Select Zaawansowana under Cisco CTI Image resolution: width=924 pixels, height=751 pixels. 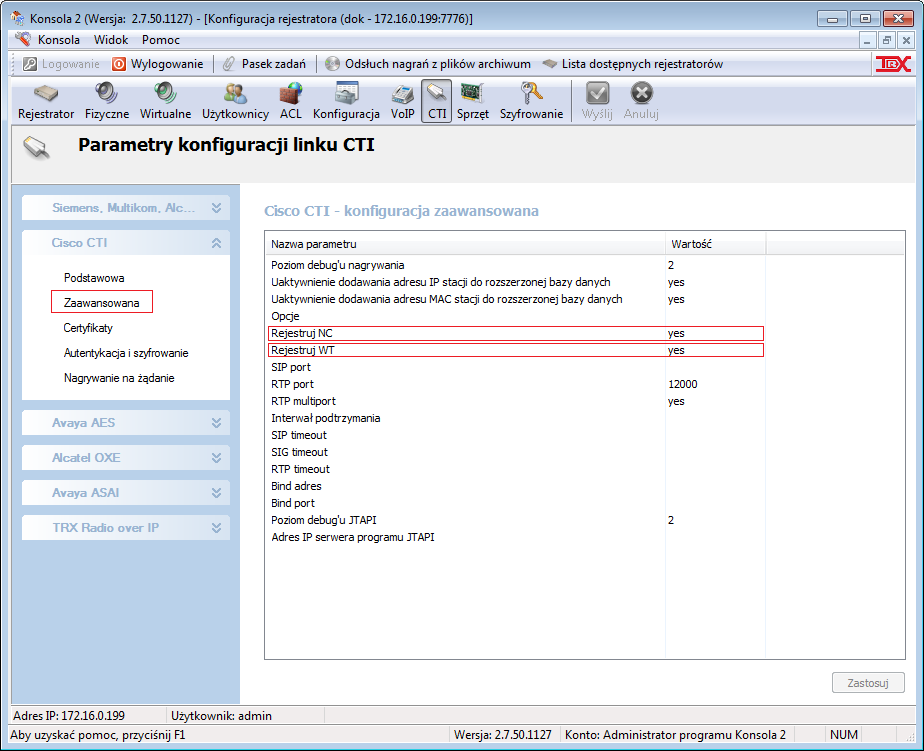pyautogui.click(x=101, y=303)
